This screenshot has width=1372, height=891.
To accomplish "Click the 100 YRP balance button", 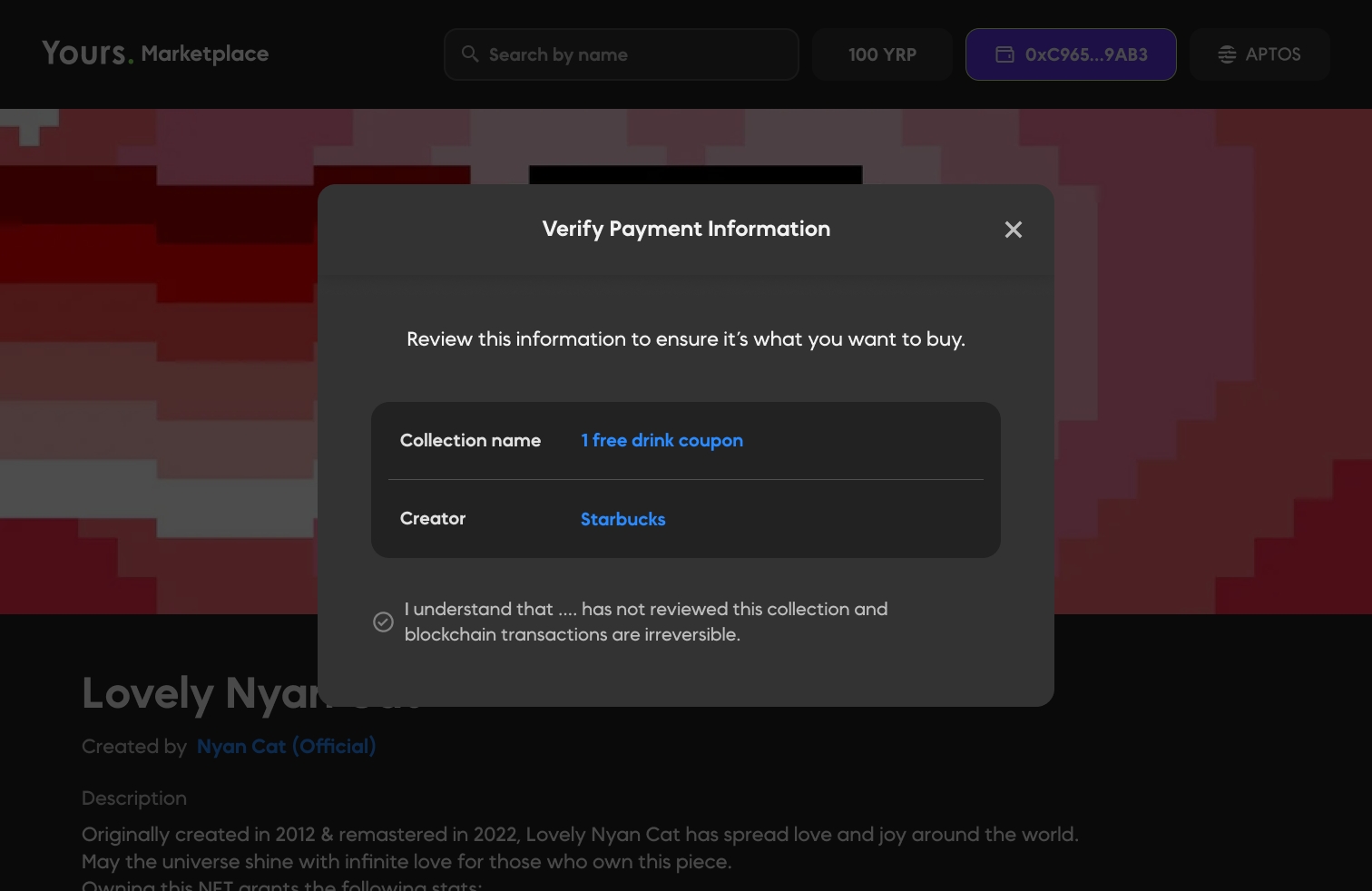I will [882, 54].
